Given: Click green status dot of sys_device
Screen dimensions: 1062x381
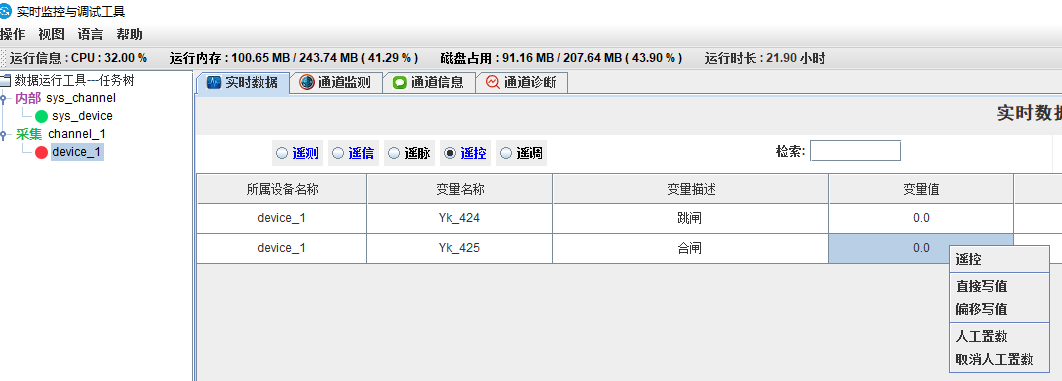Looking at the screenshot, I should tap(42, 116).
